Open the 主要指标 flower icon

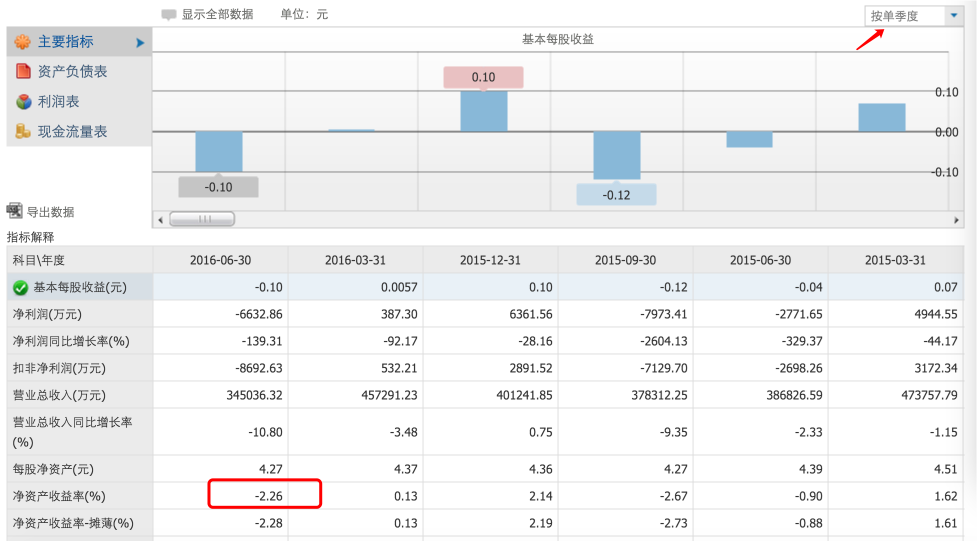click(x=22, y=42)
